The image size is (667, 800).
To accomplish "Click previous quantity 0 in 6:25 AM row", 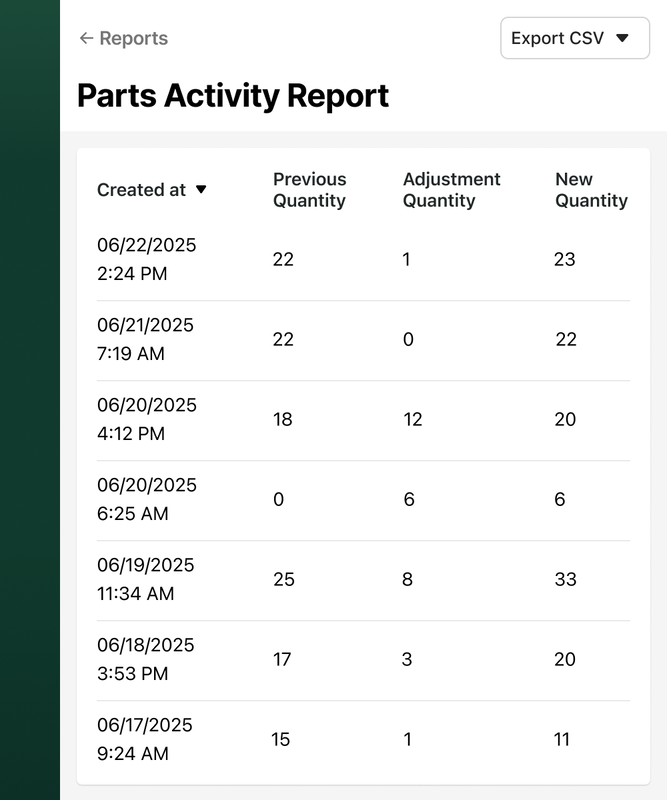I will [x=279, y=499].
